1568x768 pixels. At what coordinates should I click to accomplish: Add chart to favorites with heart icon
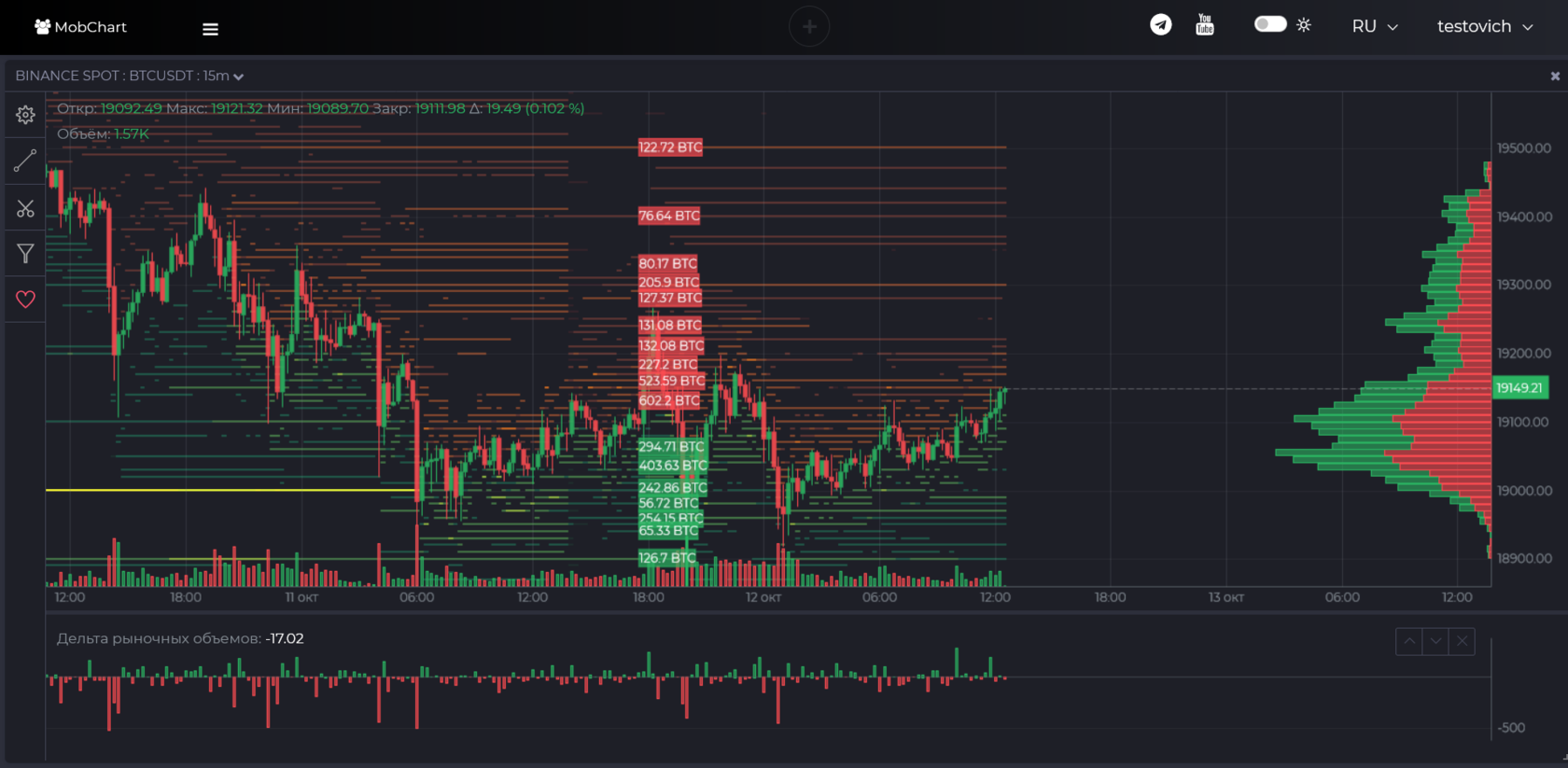click(x=25, y=299)
